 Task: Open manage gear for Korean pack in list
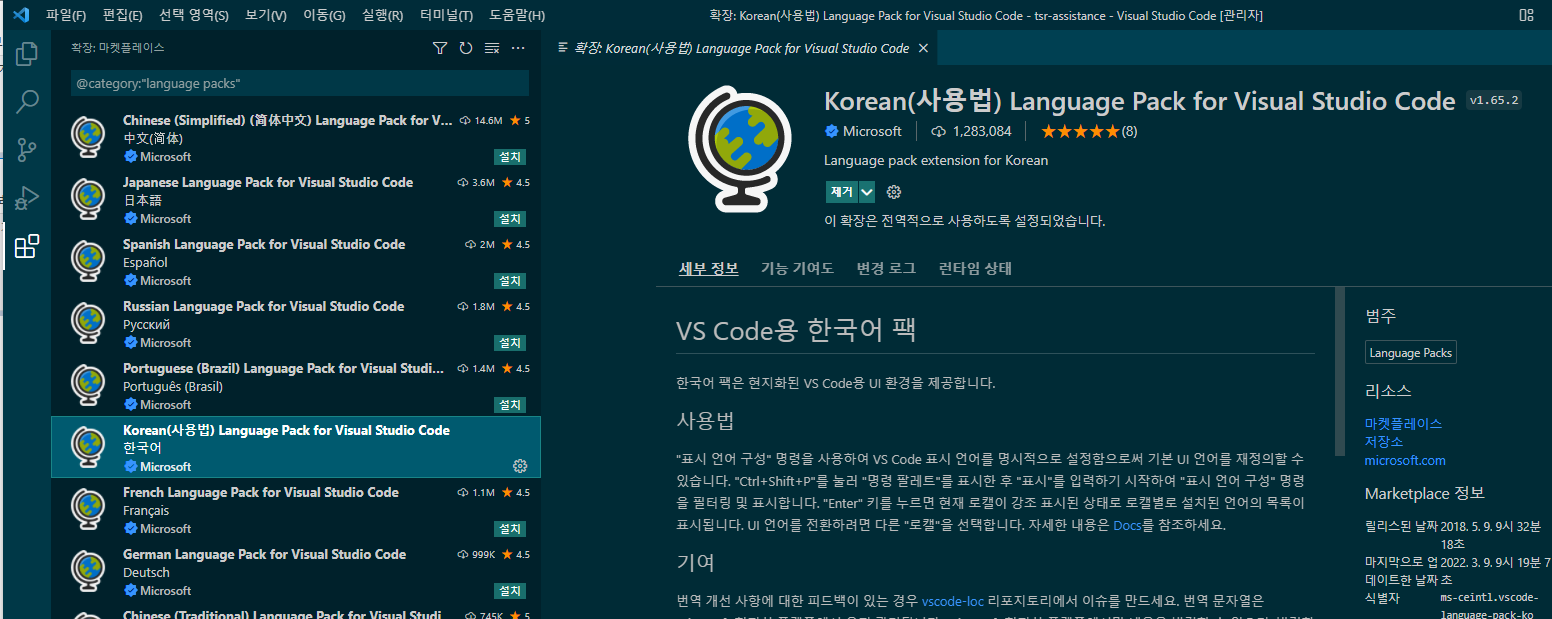pyautogui.click(x=520, y=466)
